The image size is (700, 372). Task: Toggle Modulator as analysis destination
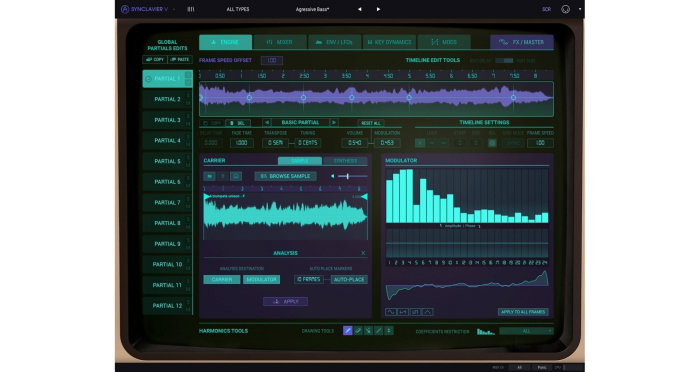click(x=262, y=280)
